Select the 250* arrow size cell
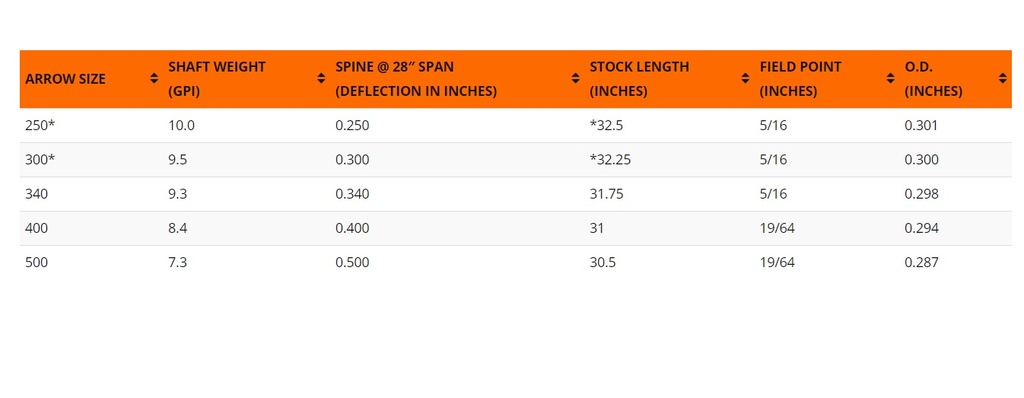This screenshot has width=1024, height=398. point(40,125)
